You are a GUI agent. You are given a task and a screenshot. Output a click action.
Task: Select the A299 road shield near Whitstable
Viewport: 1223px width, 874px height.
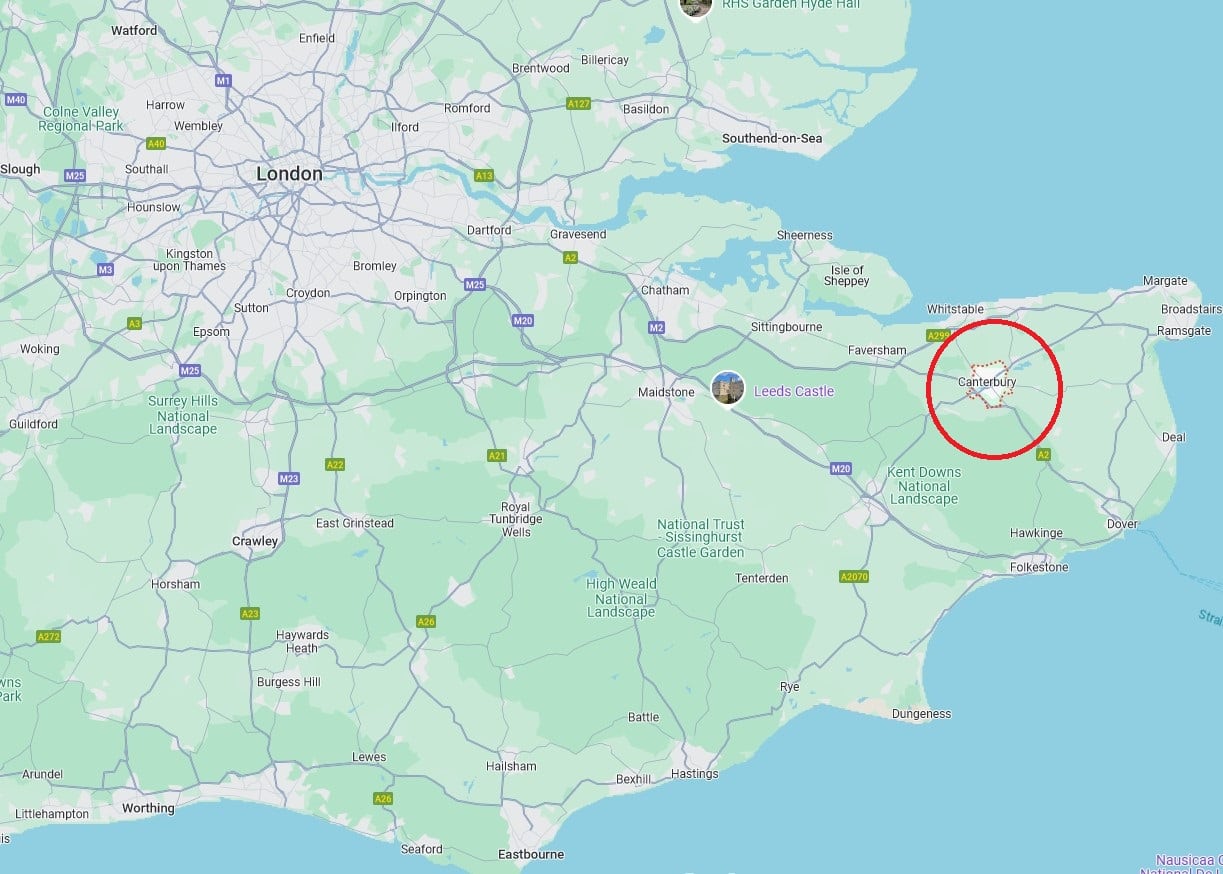[x=938, y=336]
